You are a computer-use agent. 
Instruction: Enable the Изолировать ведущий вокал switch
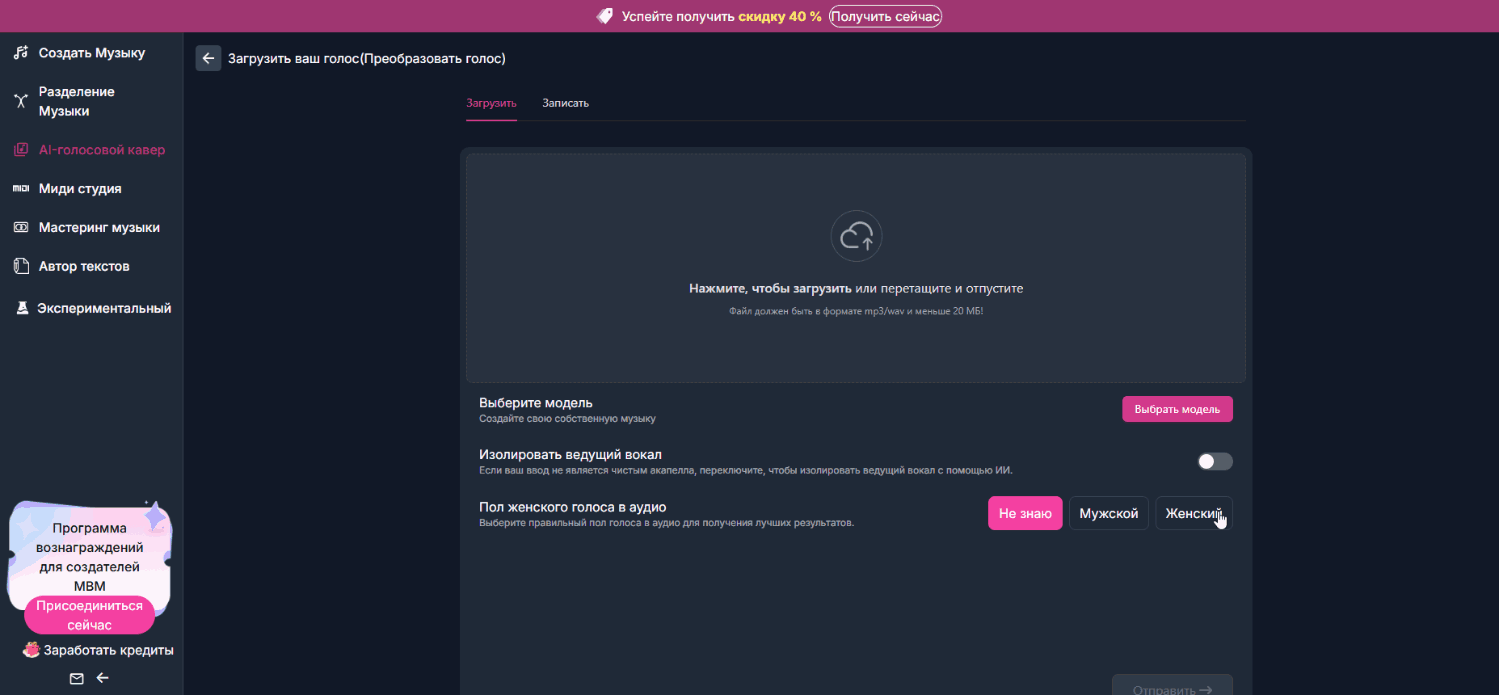(x=1215, y=461)
